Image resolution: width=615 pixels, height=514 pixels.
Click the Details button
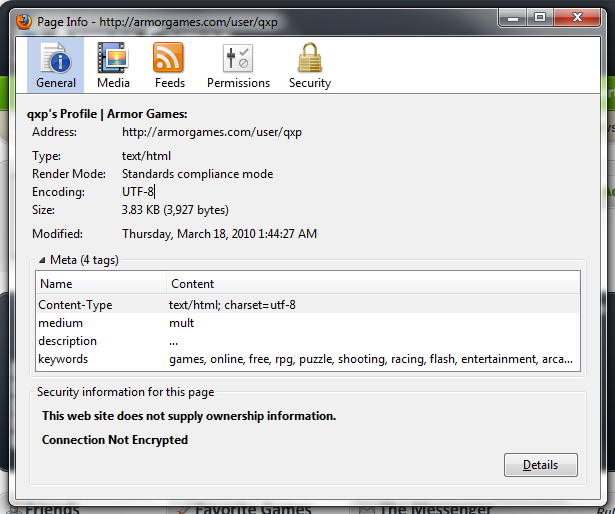pyautogui.click(x=540, y=465)
